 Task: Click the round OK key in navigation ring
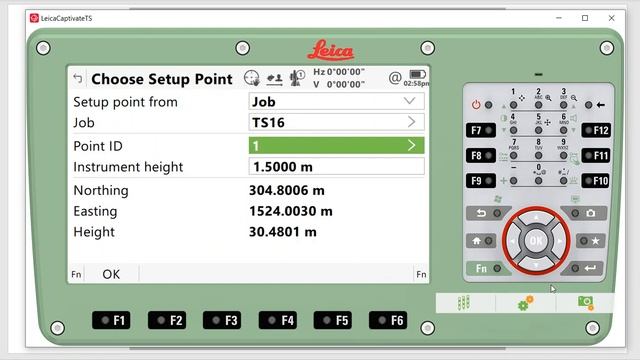536,241
